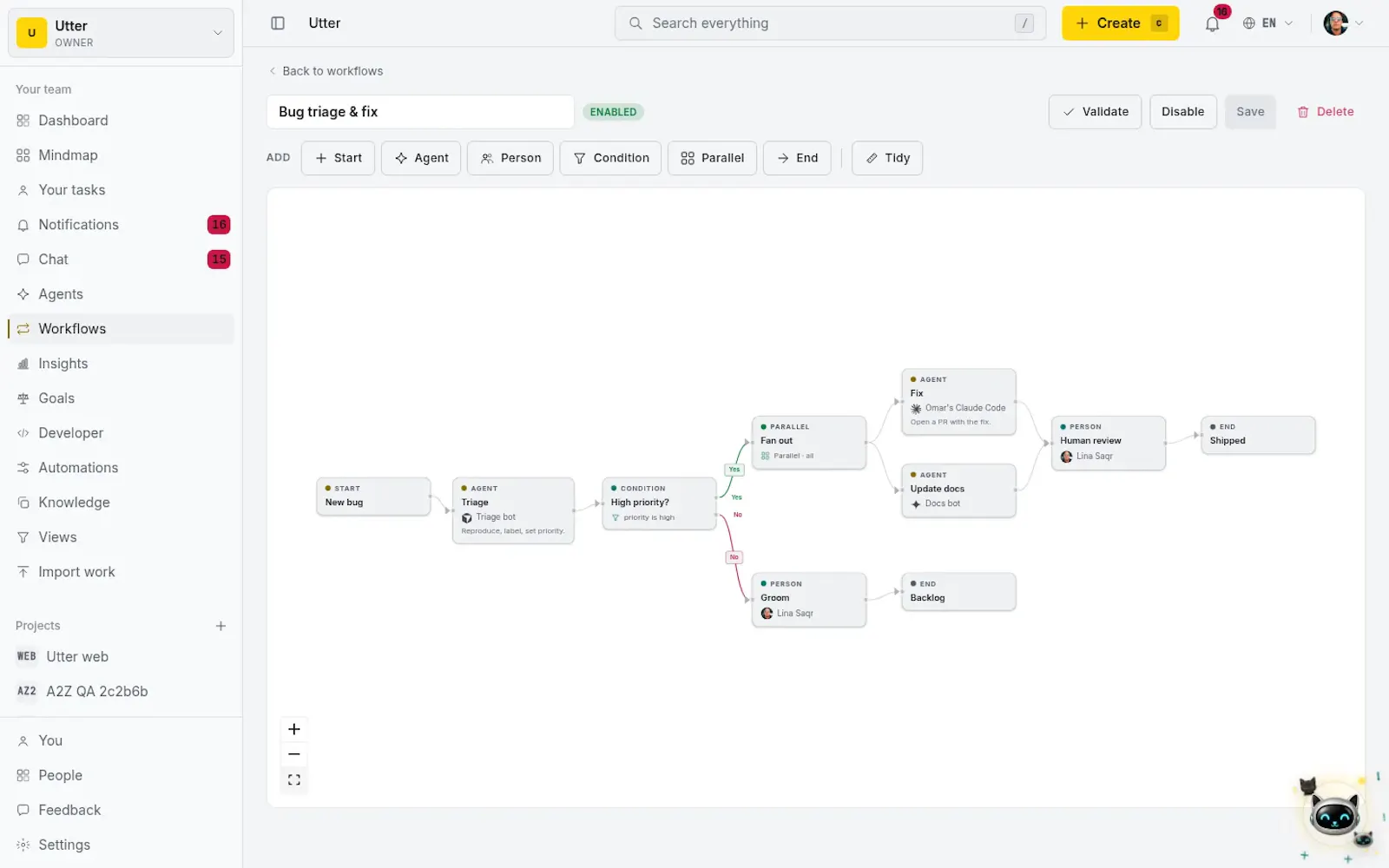Select the Backlog end node
1389x868 pixels.
(x=958, y=592)
